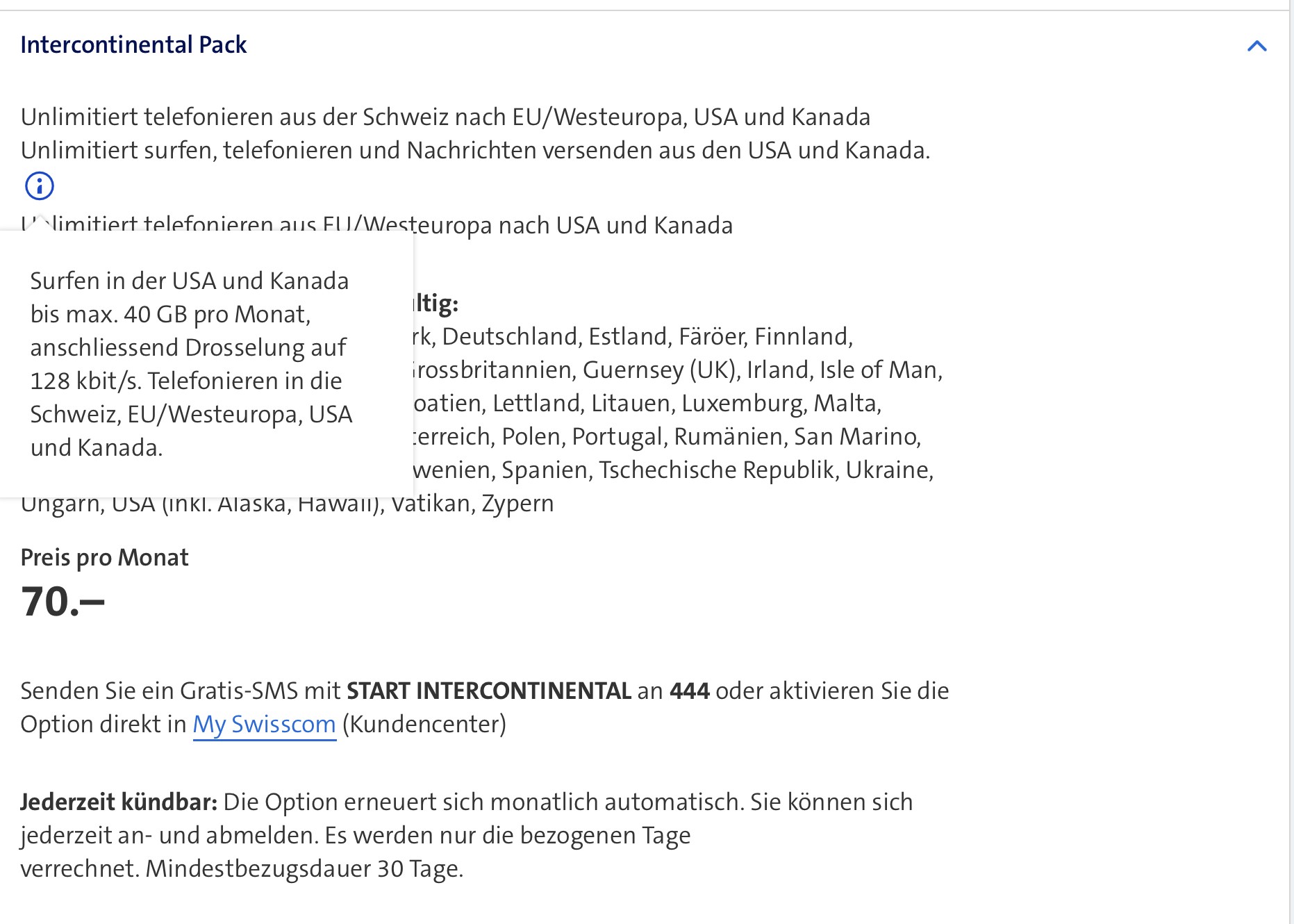Click the Mindestbezugsdauer 30 Tage text
The image size is (1294, 924).
pos(304,868)
